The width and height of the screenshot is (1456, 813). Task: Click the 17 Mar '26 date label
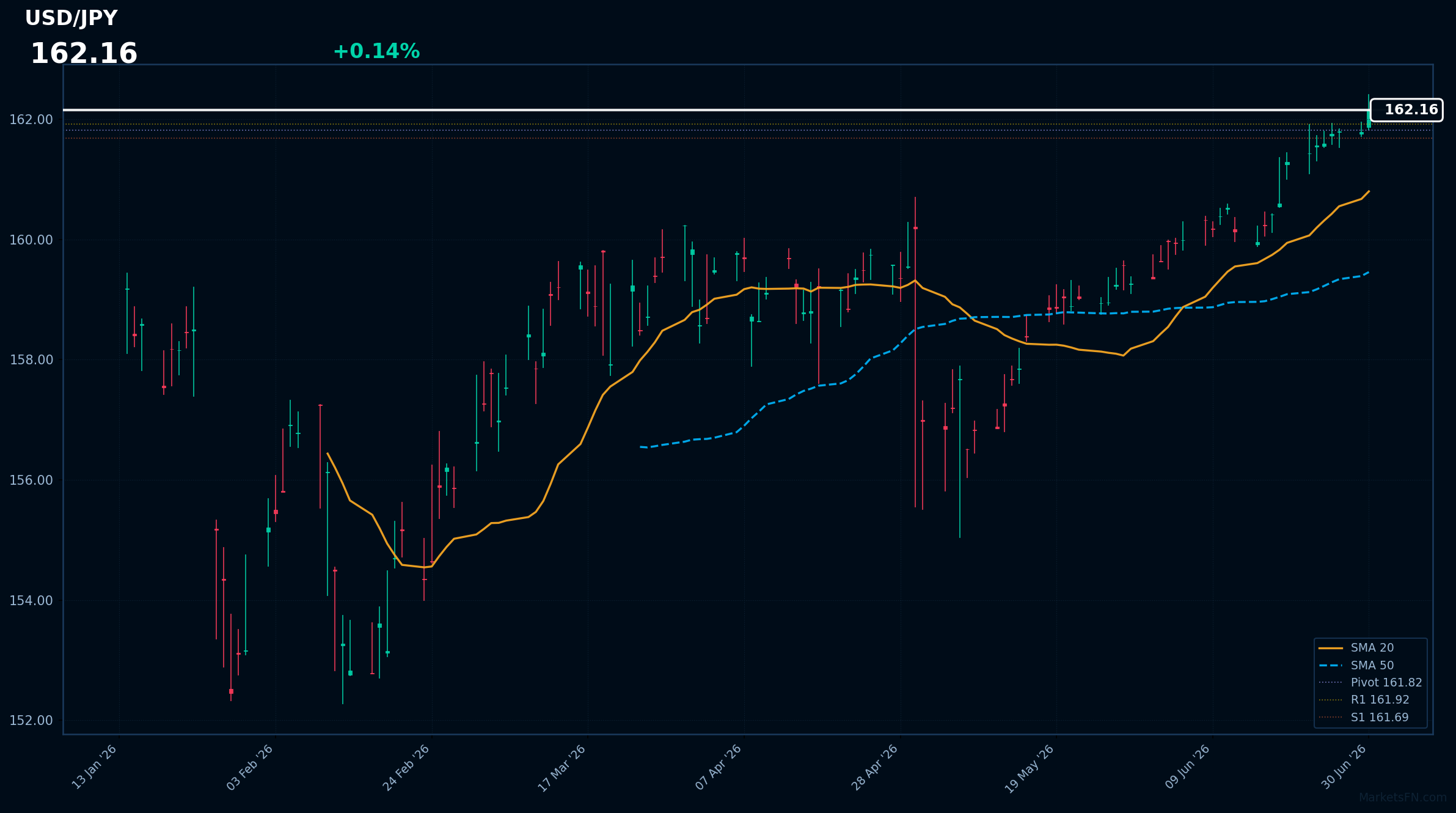click(562, 768)
